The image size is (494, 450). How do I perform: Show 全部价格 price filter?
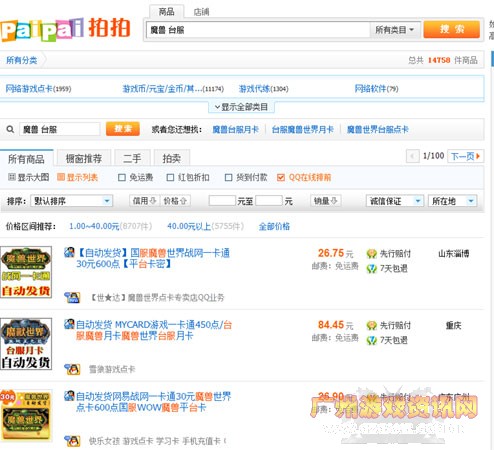274,226
